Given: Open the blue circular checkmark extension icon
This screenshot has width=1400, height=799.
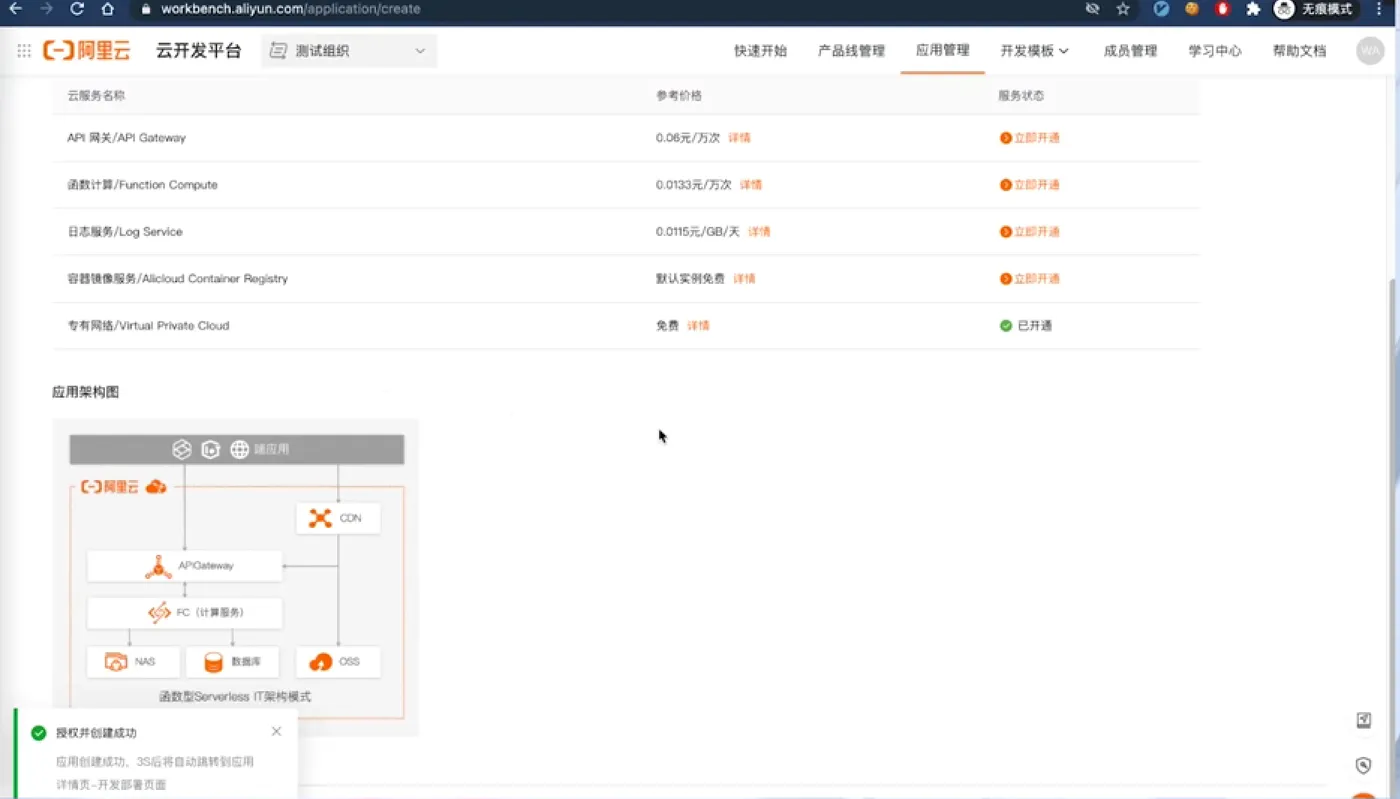Looking at the screenshot, I should (1161, 9).
